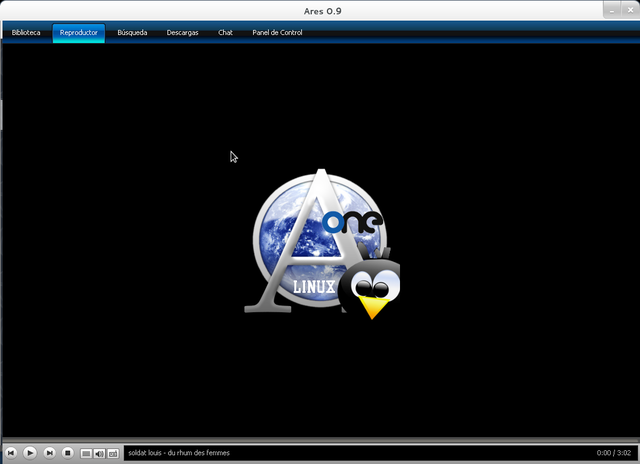This screenshot has width=640, height=464.
Task: Close the Ares 0.9 window
Action: [x=630, y=11]
